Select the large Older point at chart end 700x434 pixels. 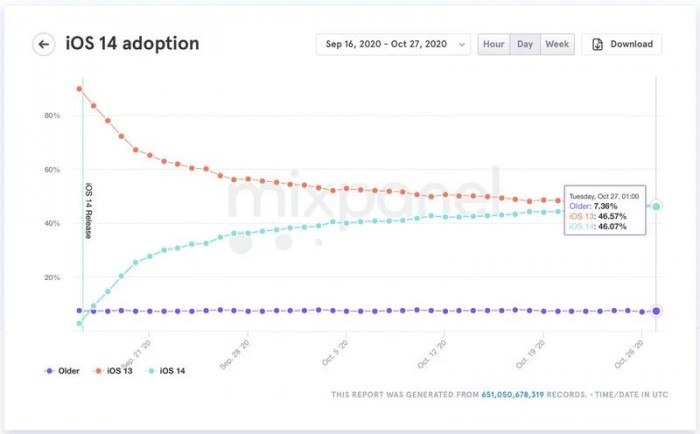point(656,311)
